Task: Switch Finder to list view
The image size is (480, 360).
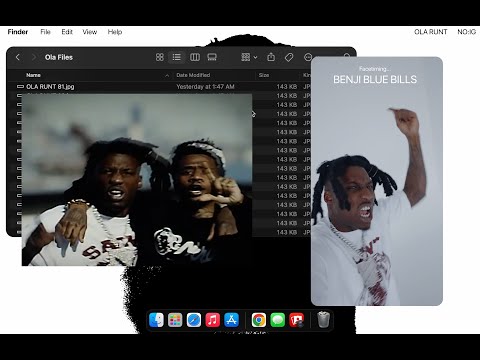Action: pyautogui.click(x=177, y=57)
